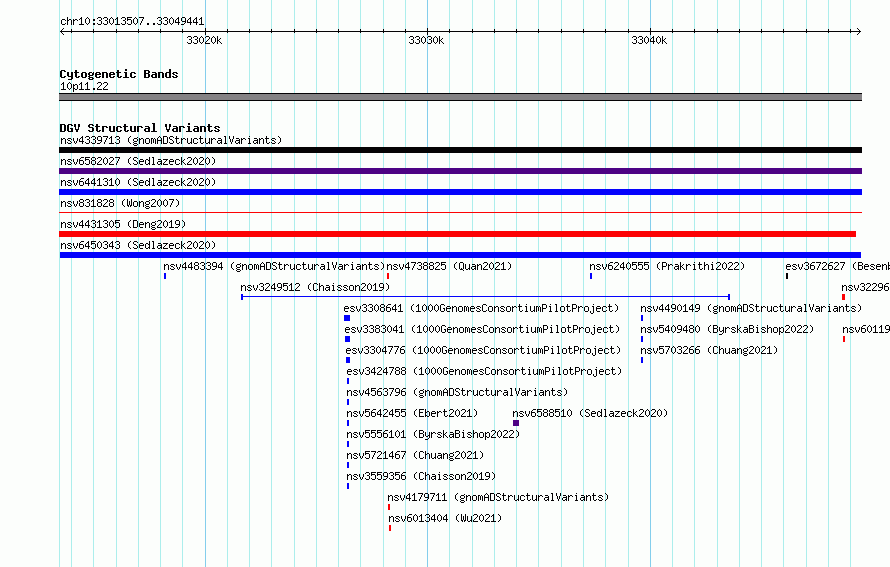Select nsv5556101 (ByrskaBishop2022) label
Viewport: 890px width, 567px height.
[x=433, y=434]
